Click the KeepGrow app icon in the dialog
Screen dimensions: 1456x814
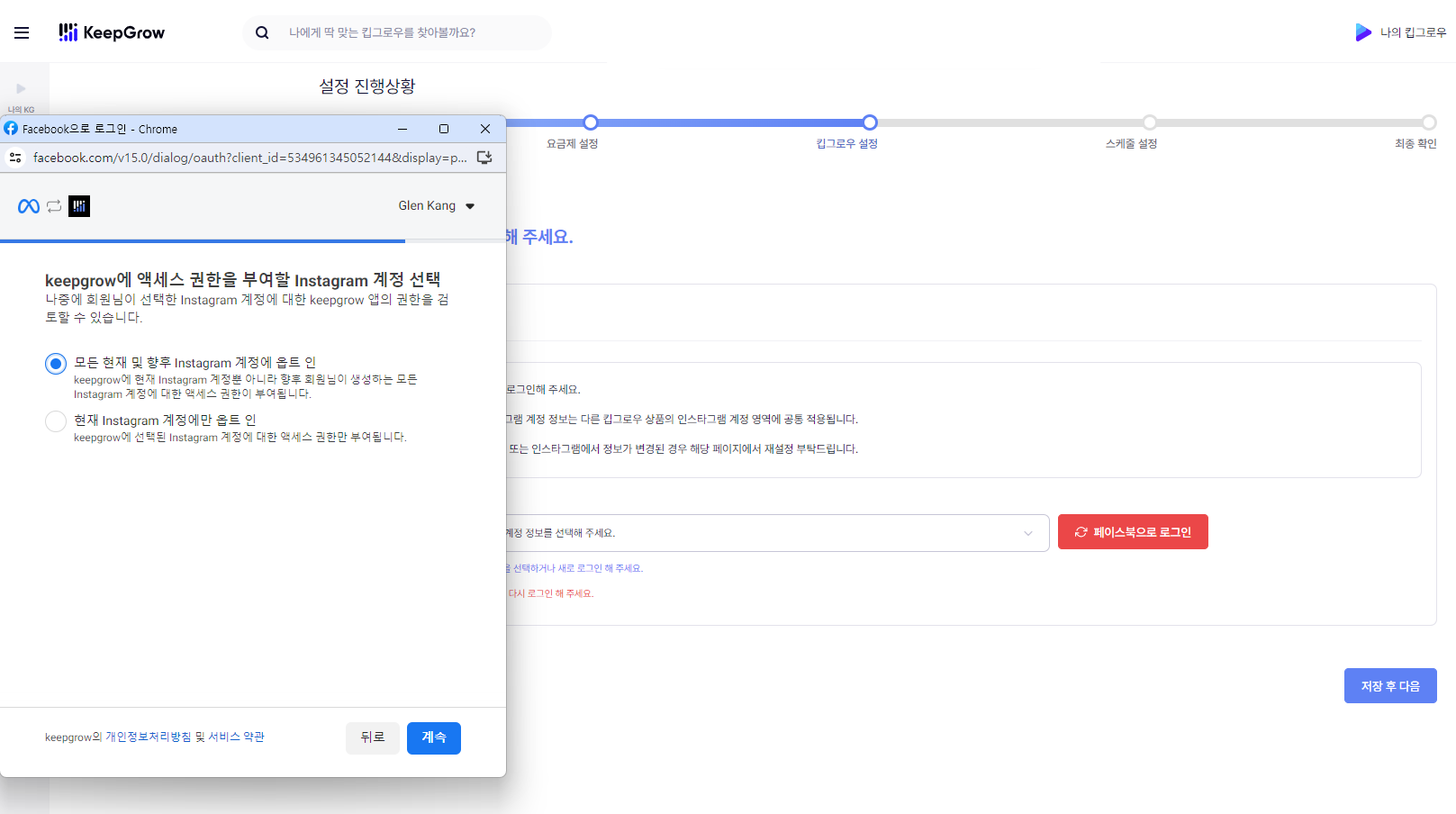[x=79, y=206]
